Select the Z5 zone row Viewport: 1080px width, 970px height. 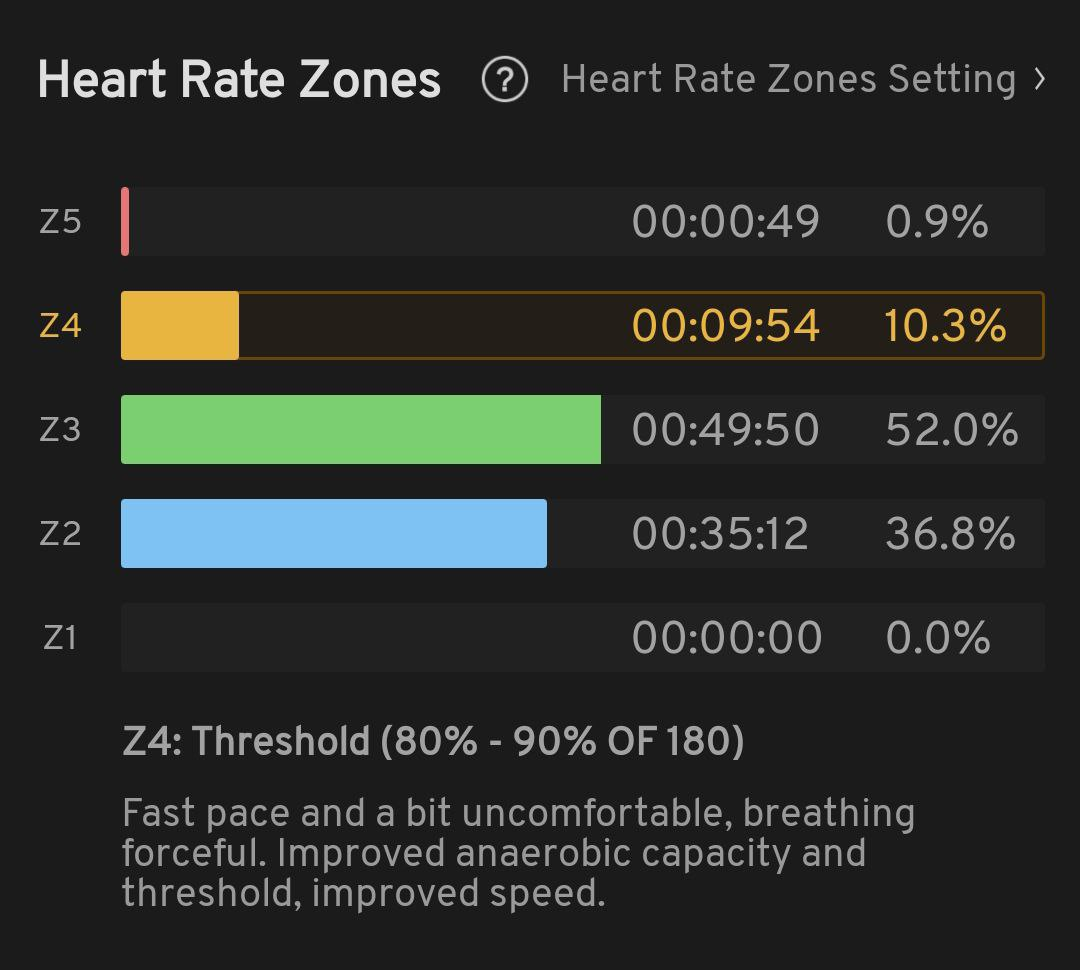(582, 221)
